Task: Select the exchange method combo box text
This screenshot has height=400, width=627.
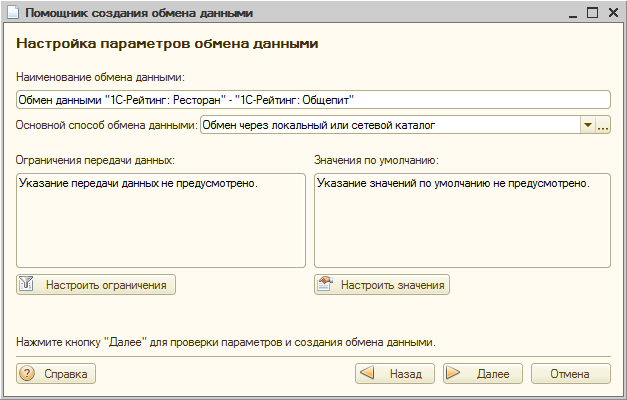Action: (390, 125)
